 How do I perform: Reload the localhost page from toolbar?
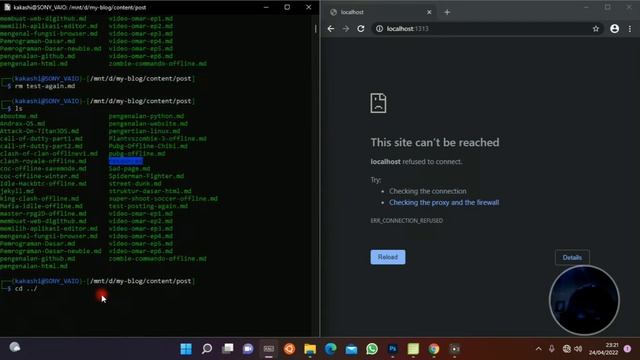[x=361, y=29]
